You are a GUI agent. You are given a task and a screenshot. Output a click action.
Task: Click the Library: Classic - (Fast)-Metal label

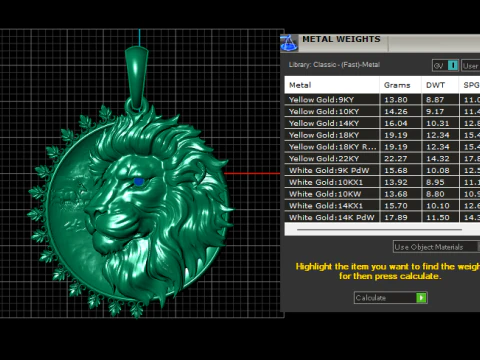334,65
